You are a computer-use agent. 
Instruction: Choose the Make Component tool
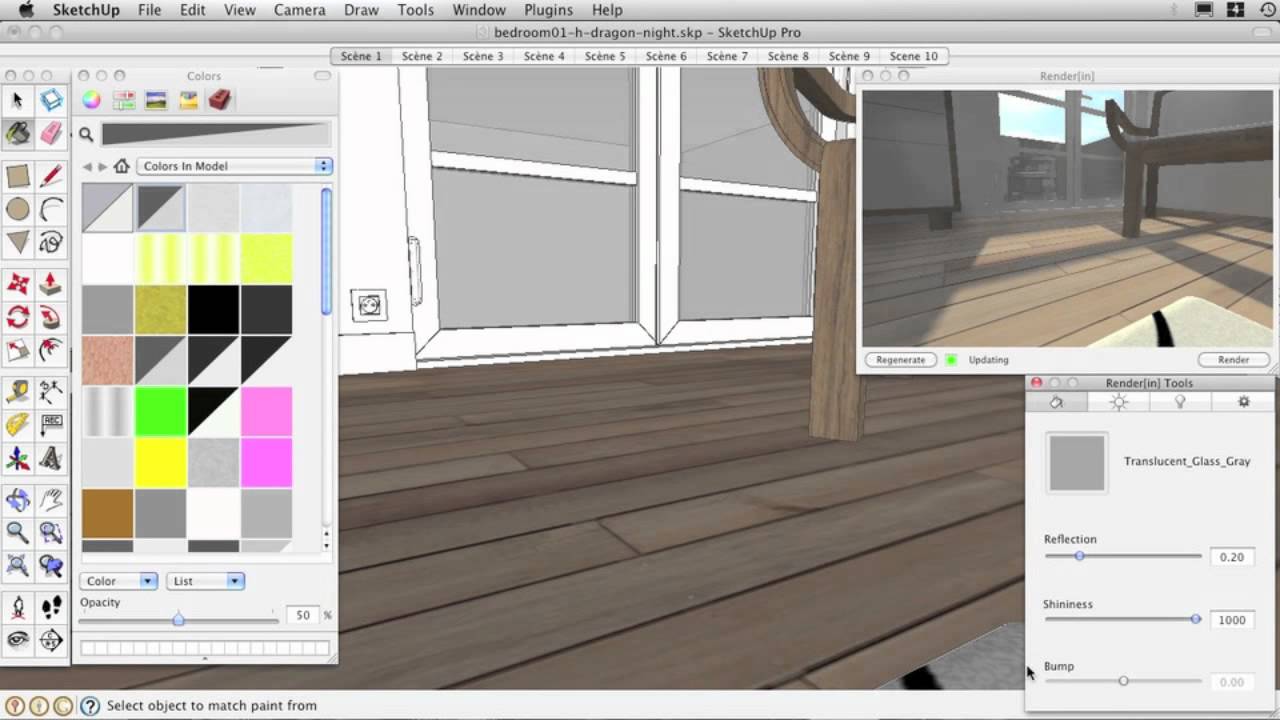click(x=51, y=100)
